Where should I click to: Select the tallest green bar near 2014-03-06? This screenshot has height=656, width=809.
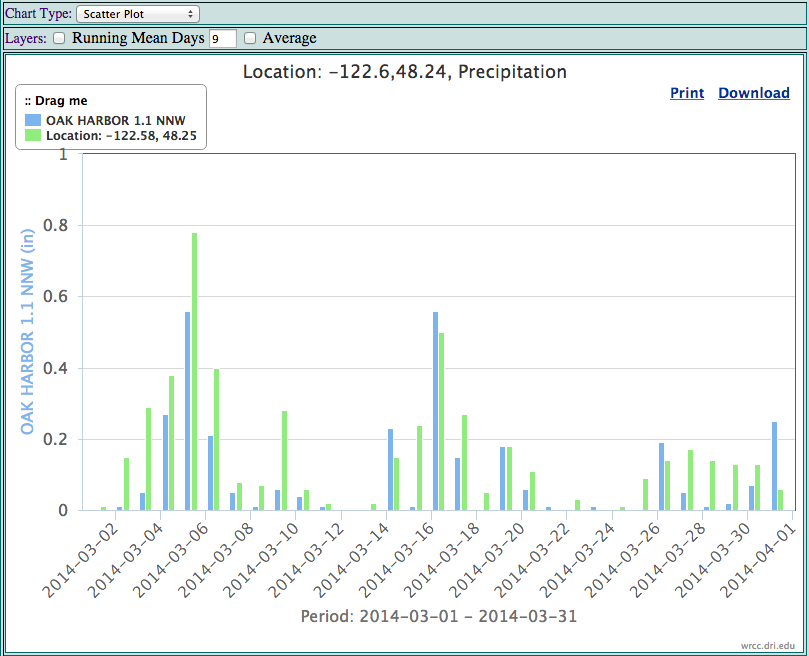[195, 372]
